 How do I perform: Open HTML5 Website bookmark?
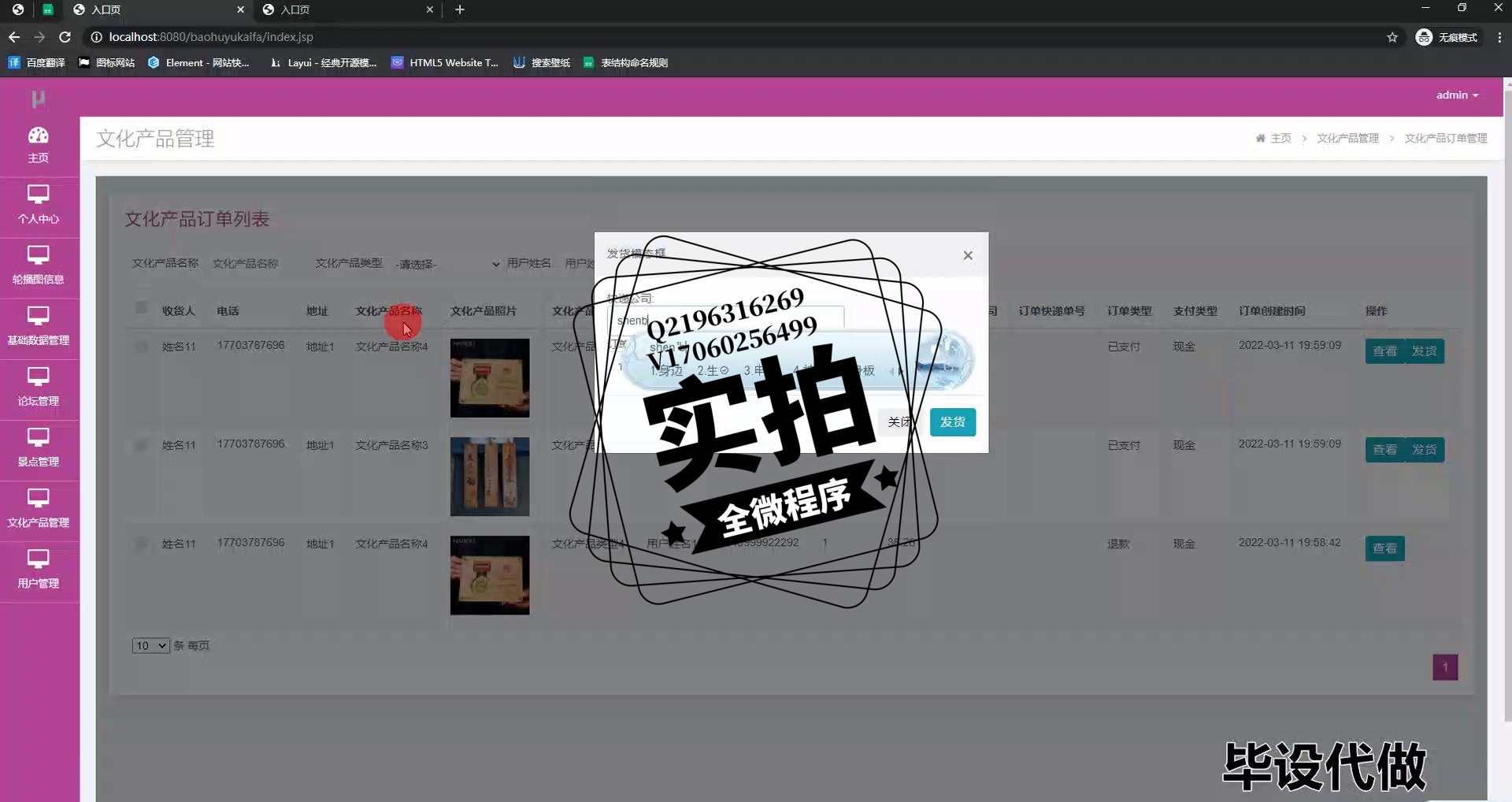(x=445, y=62)
